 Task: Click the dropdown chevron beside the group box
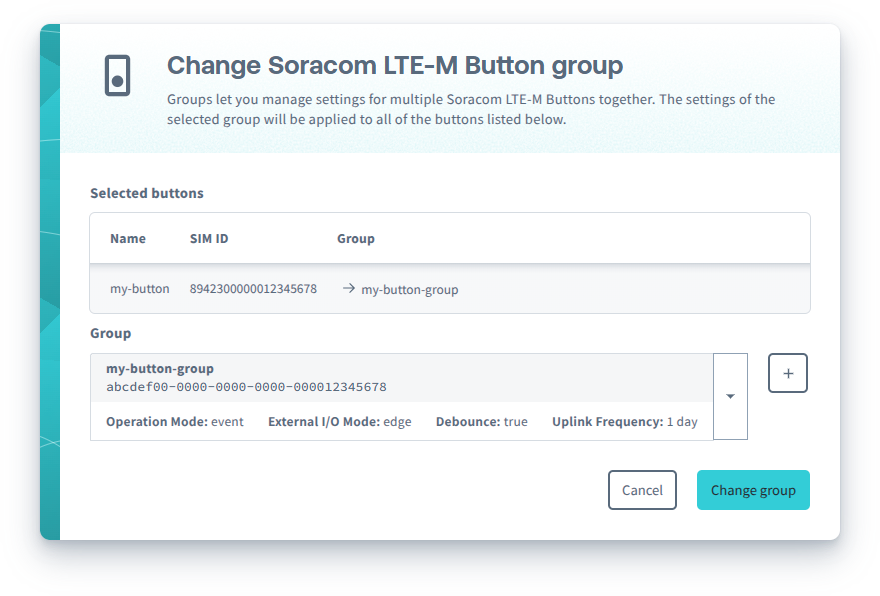tap(731, 396)
